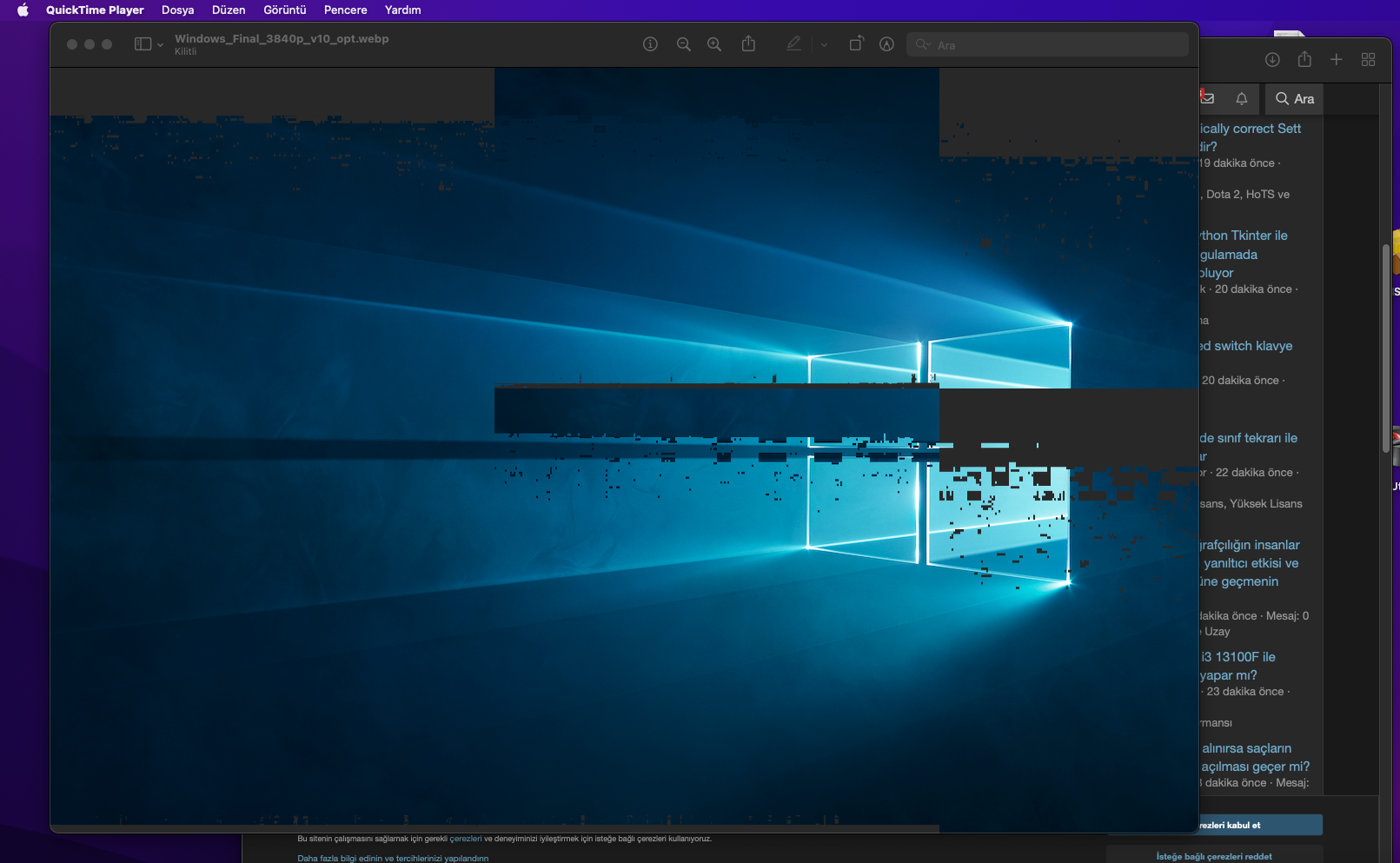This screenshot has height=863, width=1400.
Task: Show the browser tab overview grid
Action: (x=1368, y=59)
